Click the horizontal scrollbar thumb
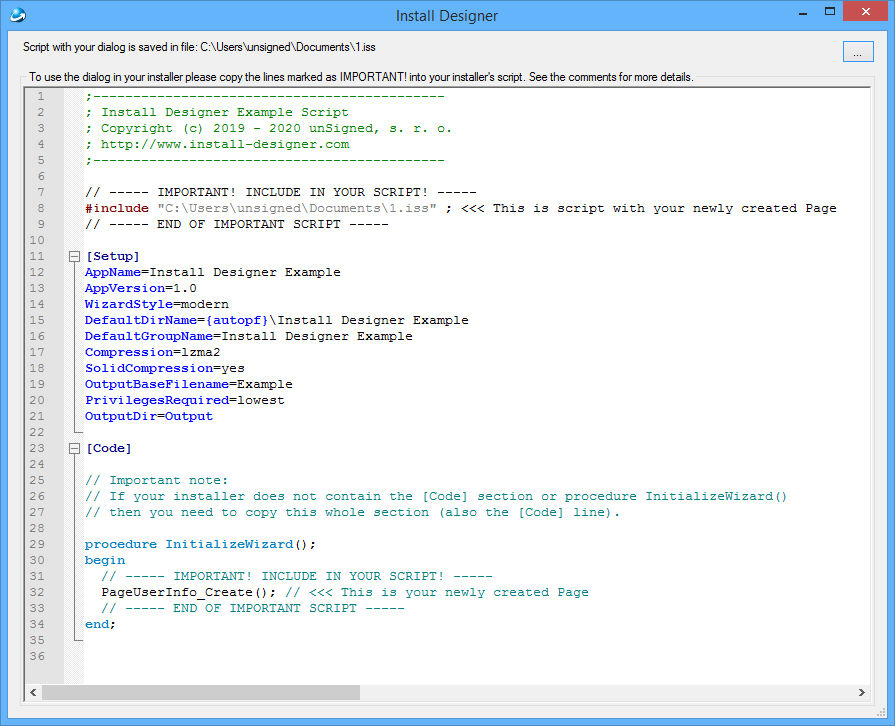Image resolution: width=895 pixels, height=726 pixels. pyautogui.click(x=201, y=692)
